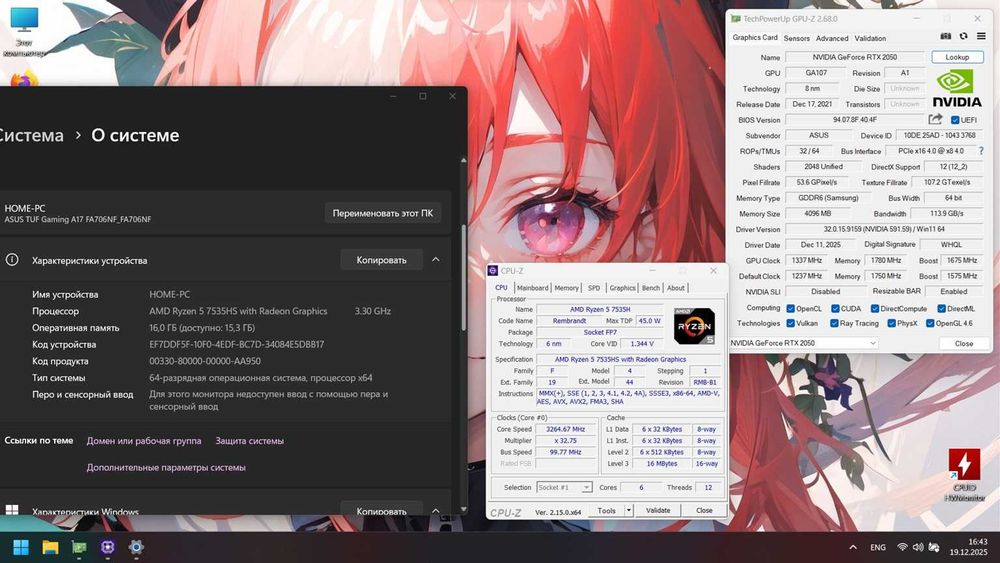This screenshot has width=1000, height=563.
Task: Toggle the PhysX checkbox
Action: tap(891, 323)
